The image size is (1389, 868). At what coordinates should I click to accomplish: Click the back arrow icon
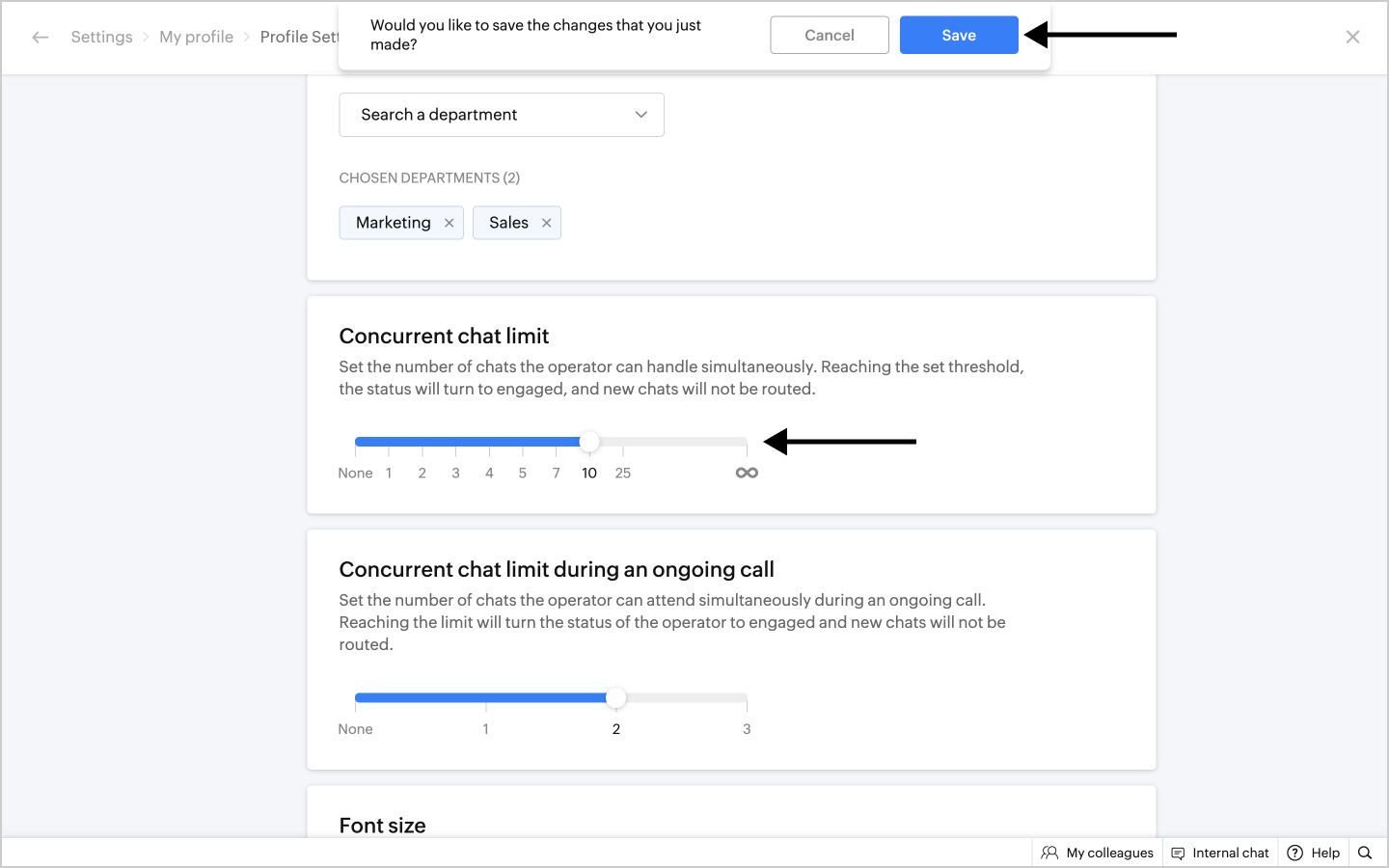(x=40, y=37)
